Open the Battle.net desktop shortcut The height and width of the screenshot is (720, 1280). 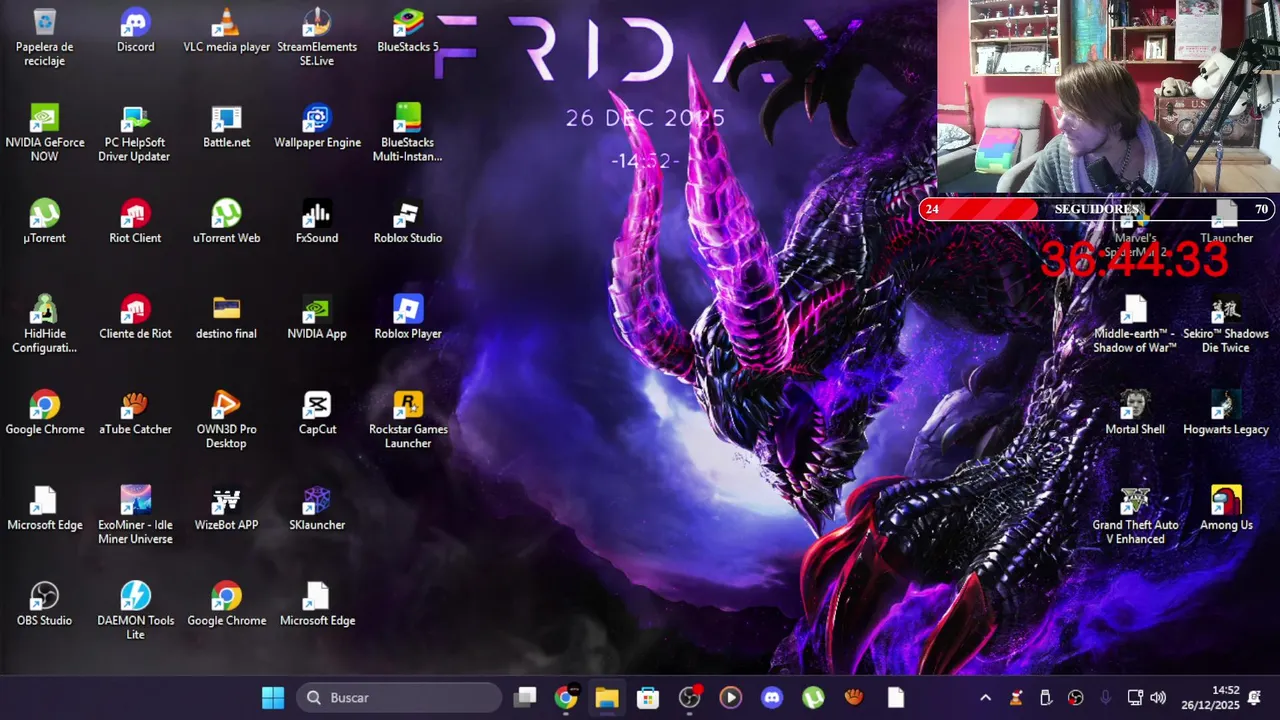226,126
